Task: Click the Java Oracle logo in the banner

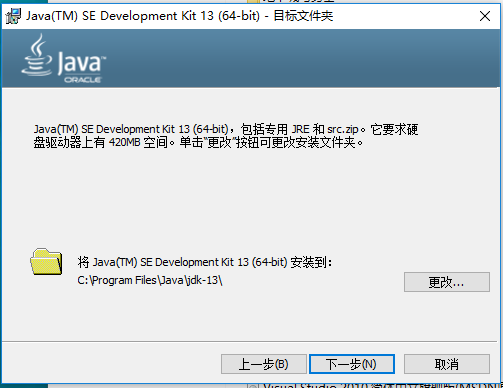Action: pos(63,59)
